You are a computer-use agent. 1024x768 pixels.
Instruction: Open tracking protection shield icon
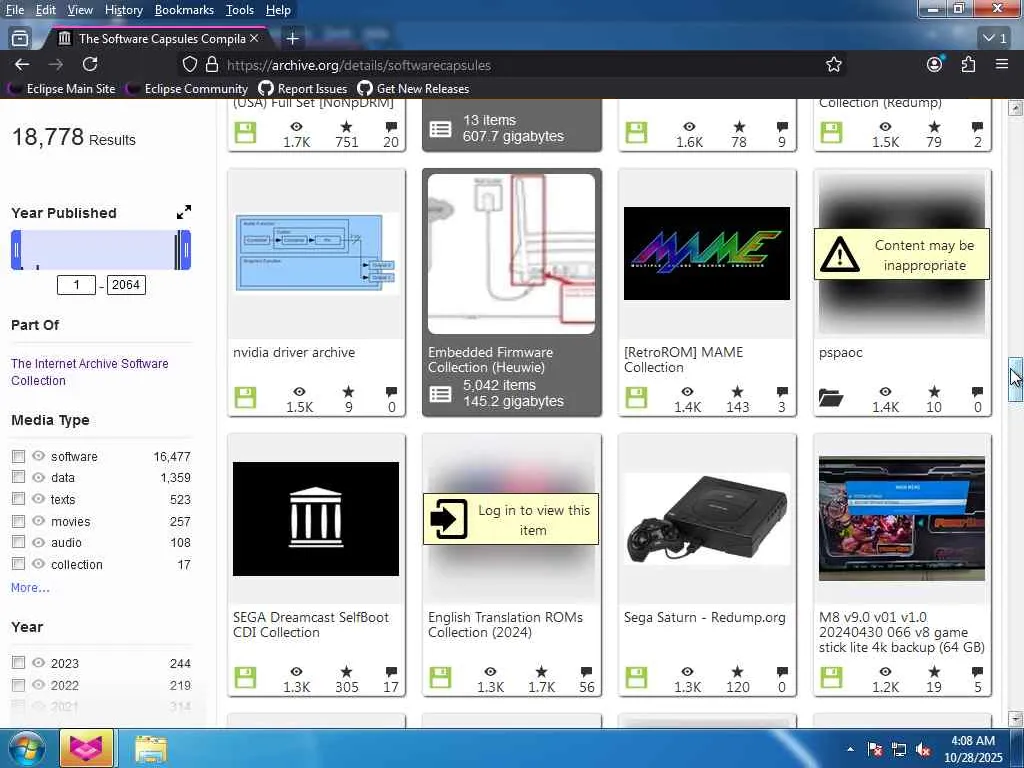coord(189,64)
